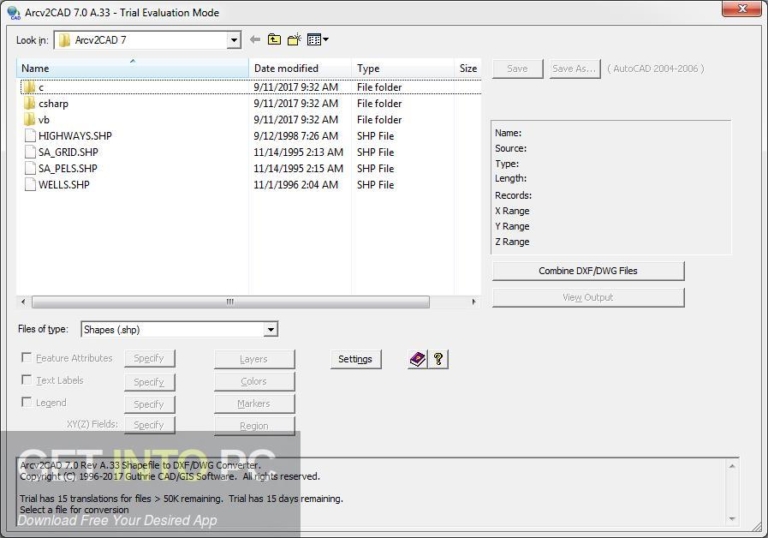
Task: Click the Markers button
Action: [254, 404]
